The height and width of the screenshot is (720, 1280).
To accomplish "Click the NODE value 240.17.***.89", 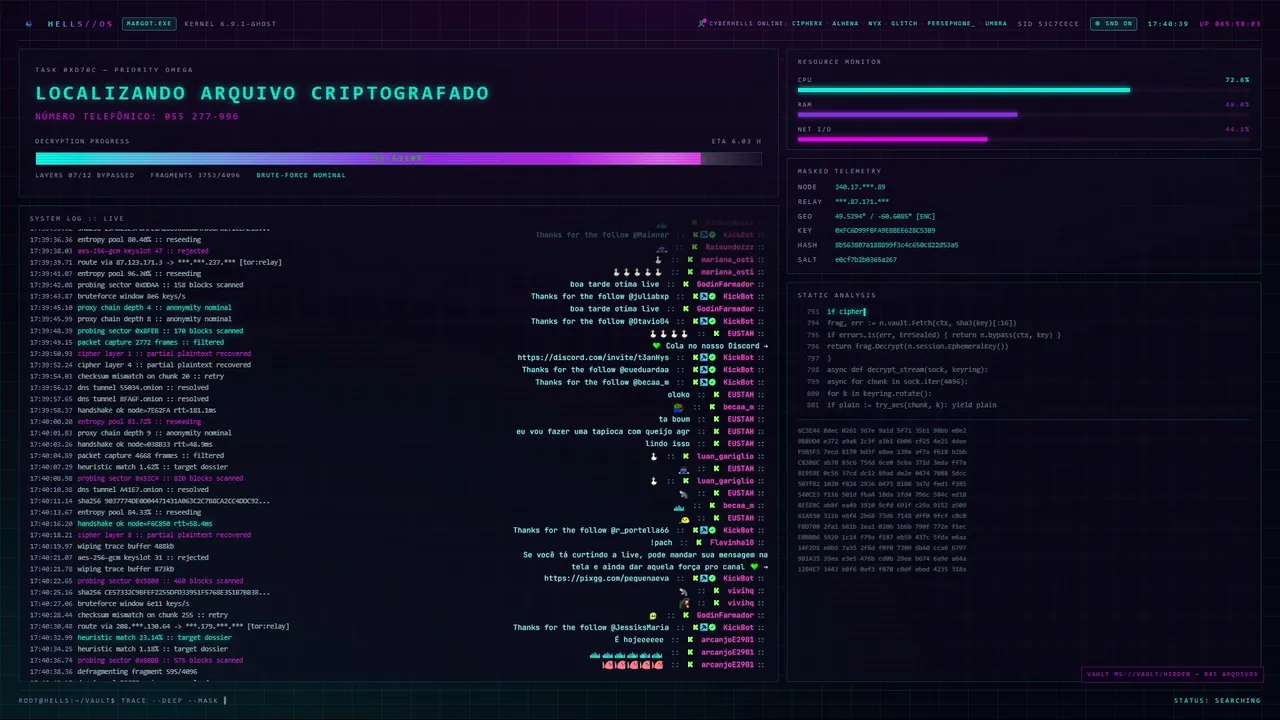I will click(860, 187).
